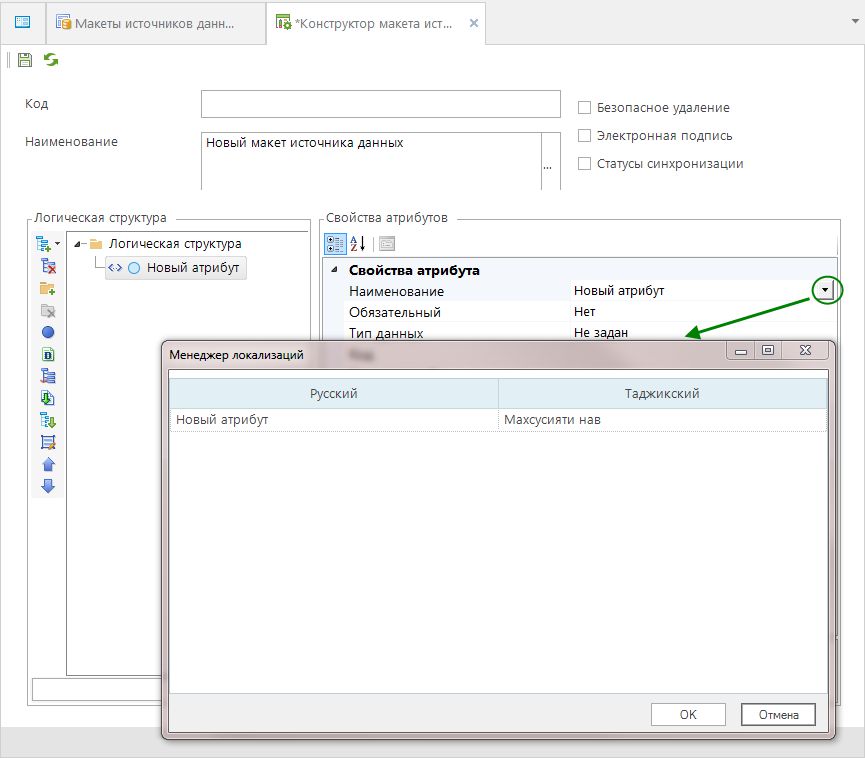Switch attribute properties to categorized view
Viewport: 865px width, 758px height.
[336, 243]
